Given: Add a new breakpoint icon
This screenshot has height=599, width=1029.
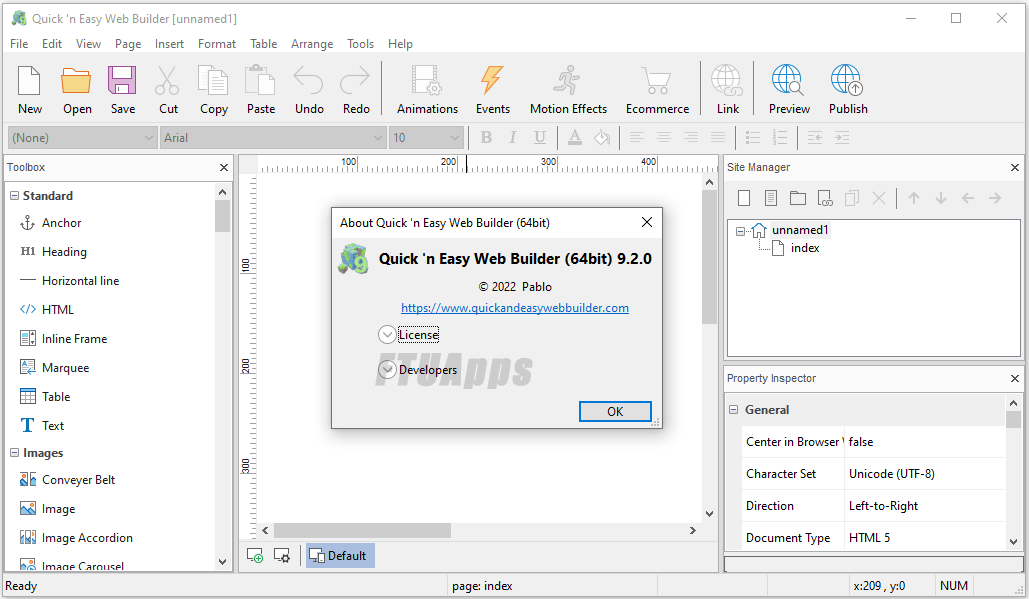Looking at the screenshot, I should (255, 556).
